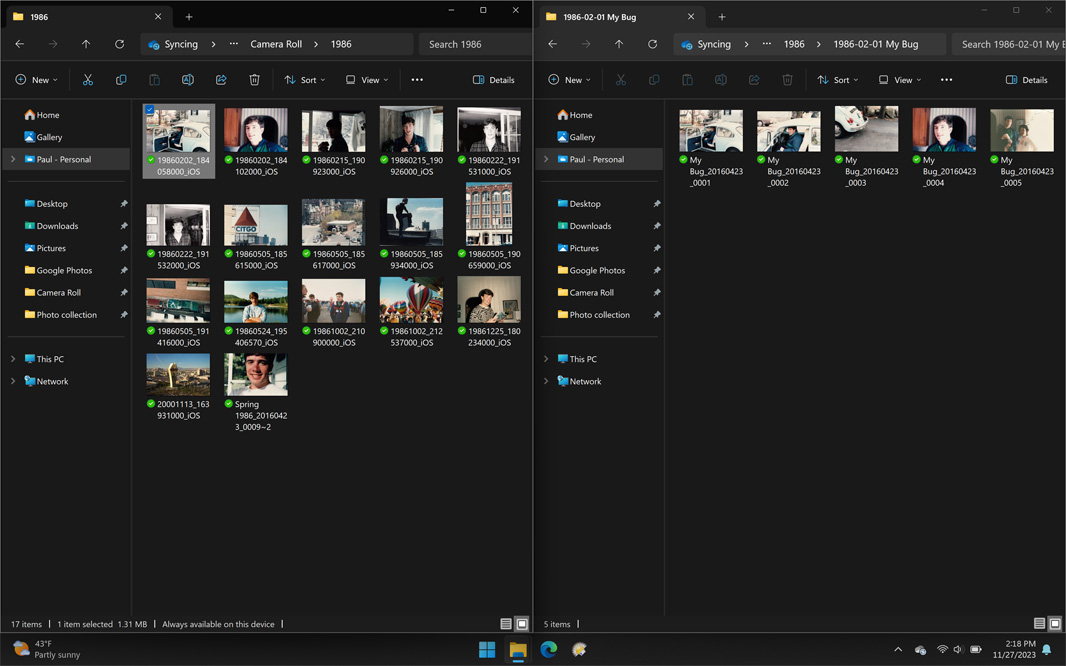Click the Search 1986 input box
The height and width of the screenshot is (666, 1066).
point(475,44)
